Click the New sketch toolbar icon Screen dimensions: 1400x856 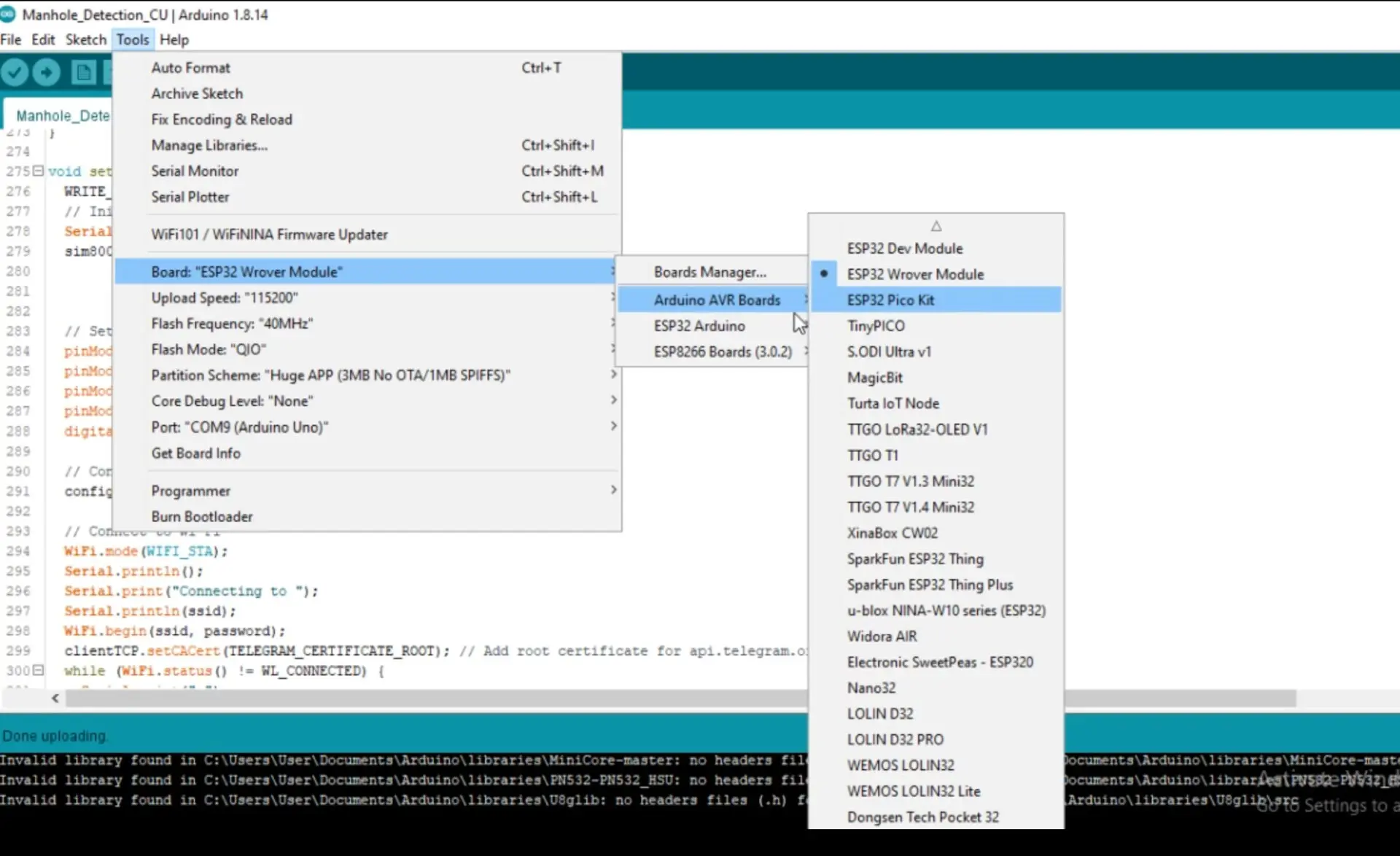[x=84, y=72]
